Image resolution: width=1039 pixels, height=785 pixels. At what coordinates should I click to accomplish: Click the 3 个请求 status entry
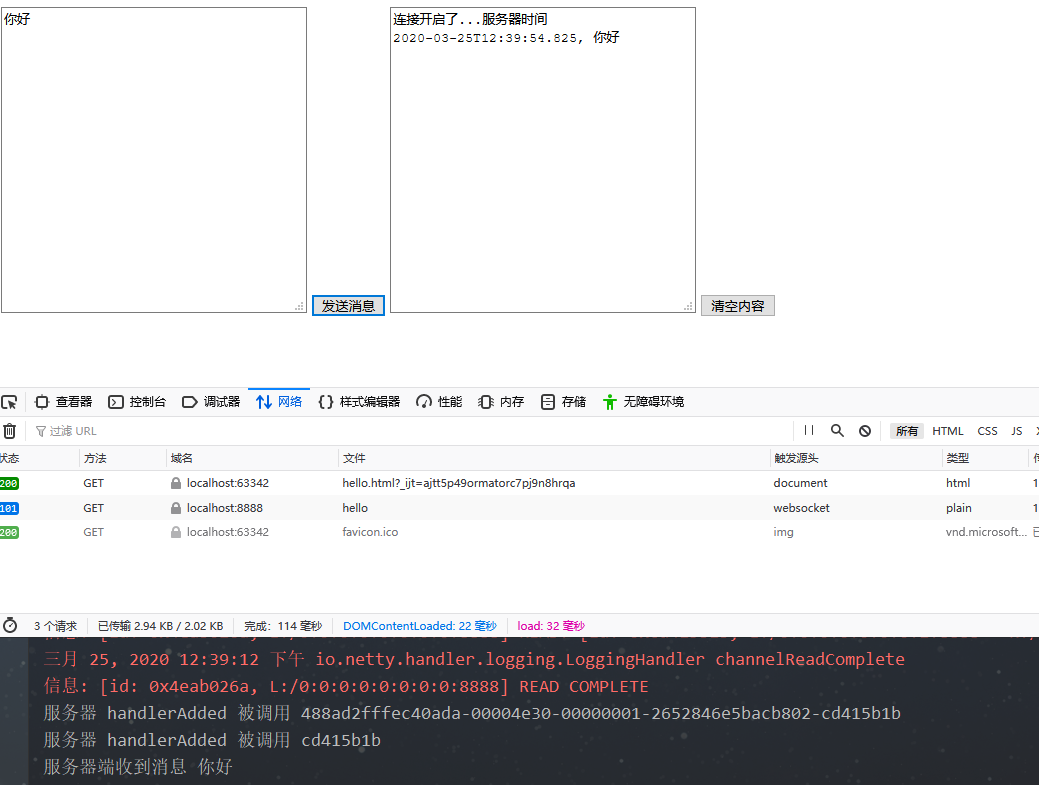(55, 626)
